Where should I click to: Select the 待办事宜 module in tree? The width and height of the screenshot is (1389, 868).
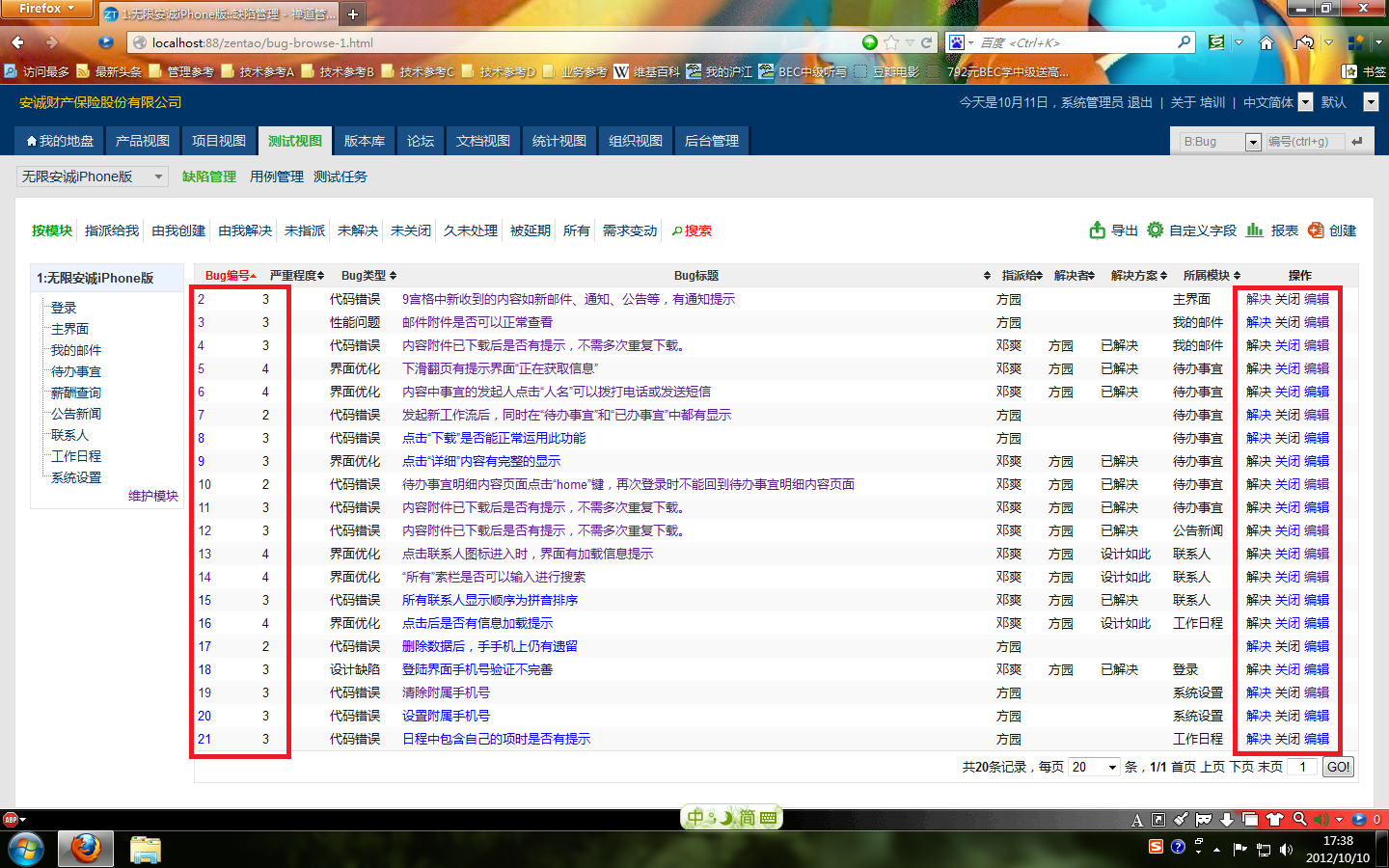[76, 371]
